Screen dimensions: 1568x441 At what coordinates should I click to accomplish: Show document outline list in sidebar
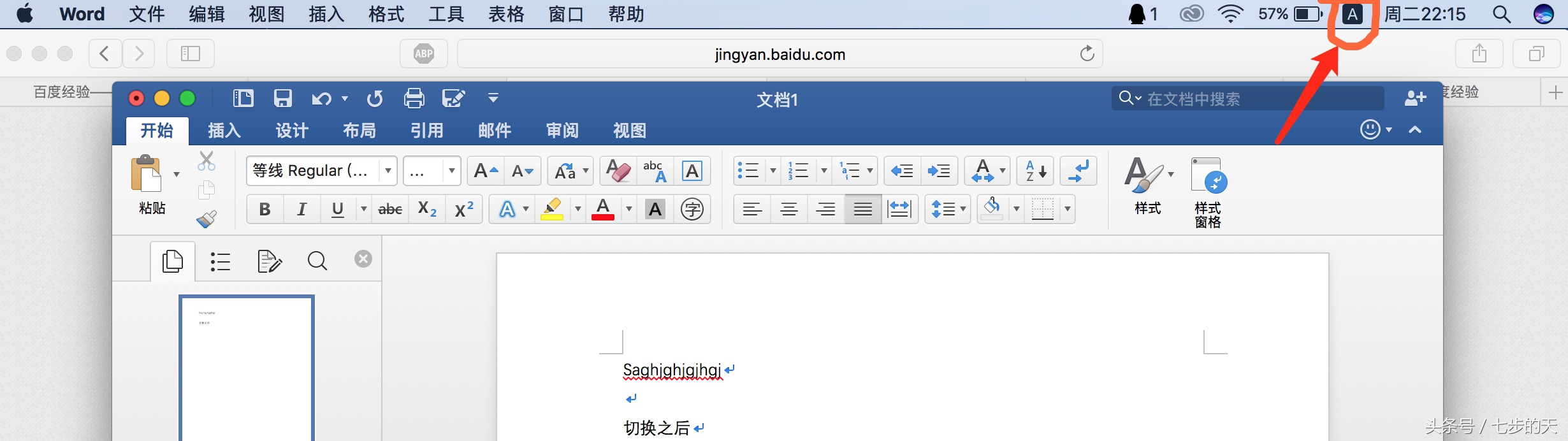(x=221, y=261)
